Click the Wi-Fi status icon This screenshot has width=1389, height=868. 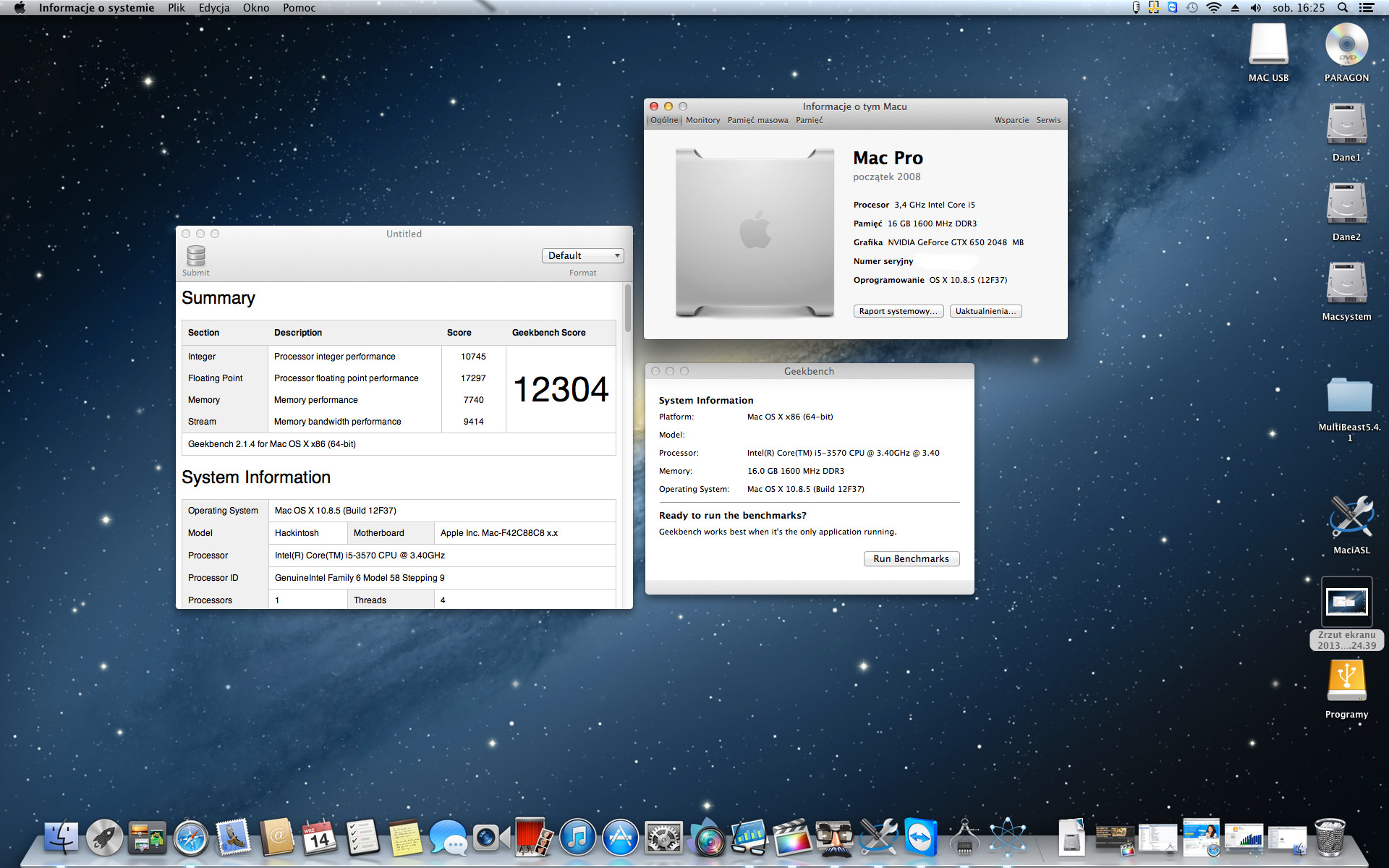(x=1214, y=8)
